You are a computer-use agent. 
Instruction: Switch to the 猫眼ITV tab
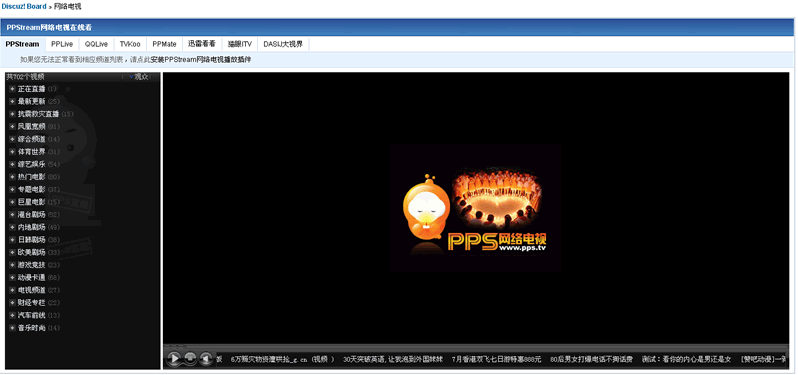(x=240, y=44)
